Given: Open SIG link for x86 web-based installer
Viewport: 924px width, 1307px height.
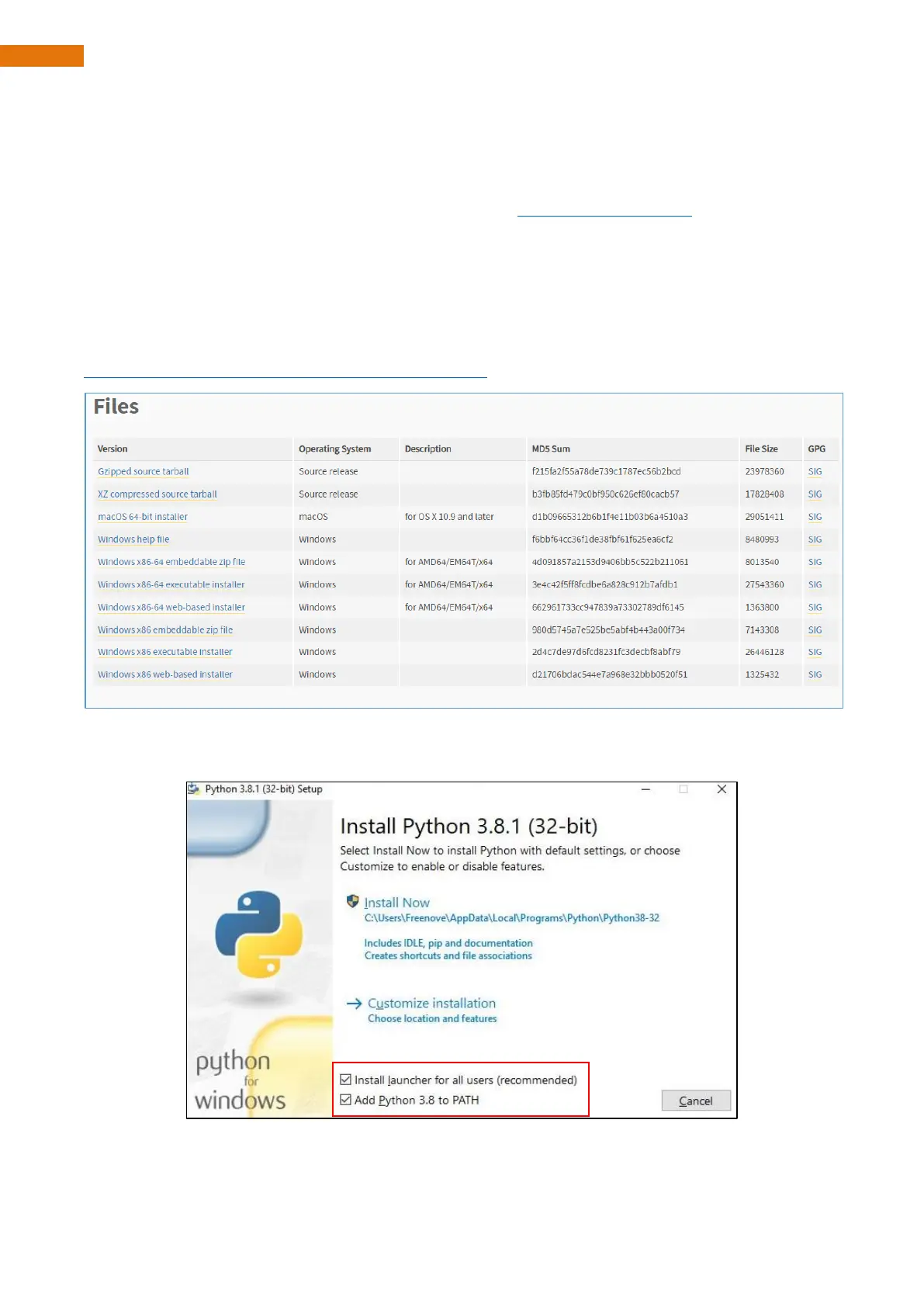Looking at the screenshot, I should pyautogui.click(x=815, y=674).
